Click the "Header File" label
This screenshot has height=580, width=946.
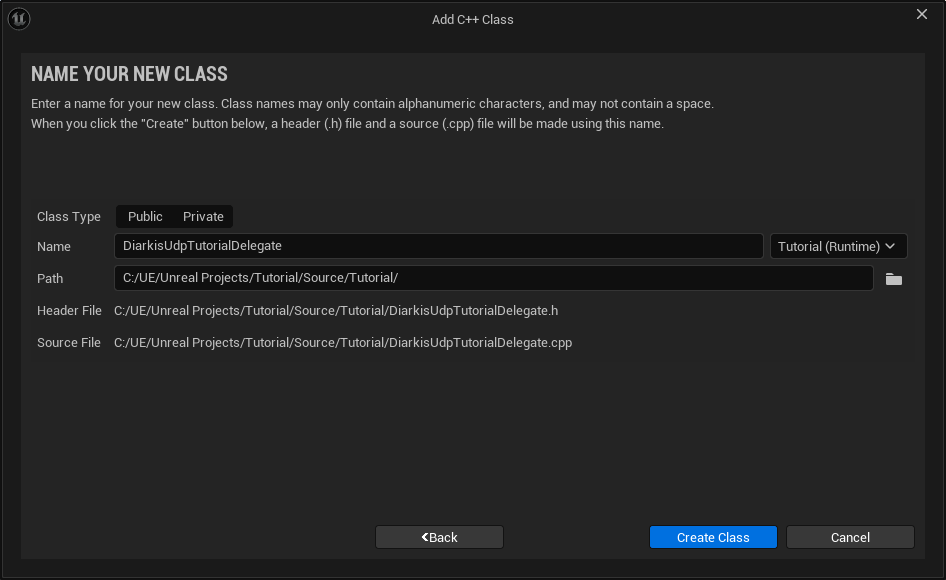point(69,311)
